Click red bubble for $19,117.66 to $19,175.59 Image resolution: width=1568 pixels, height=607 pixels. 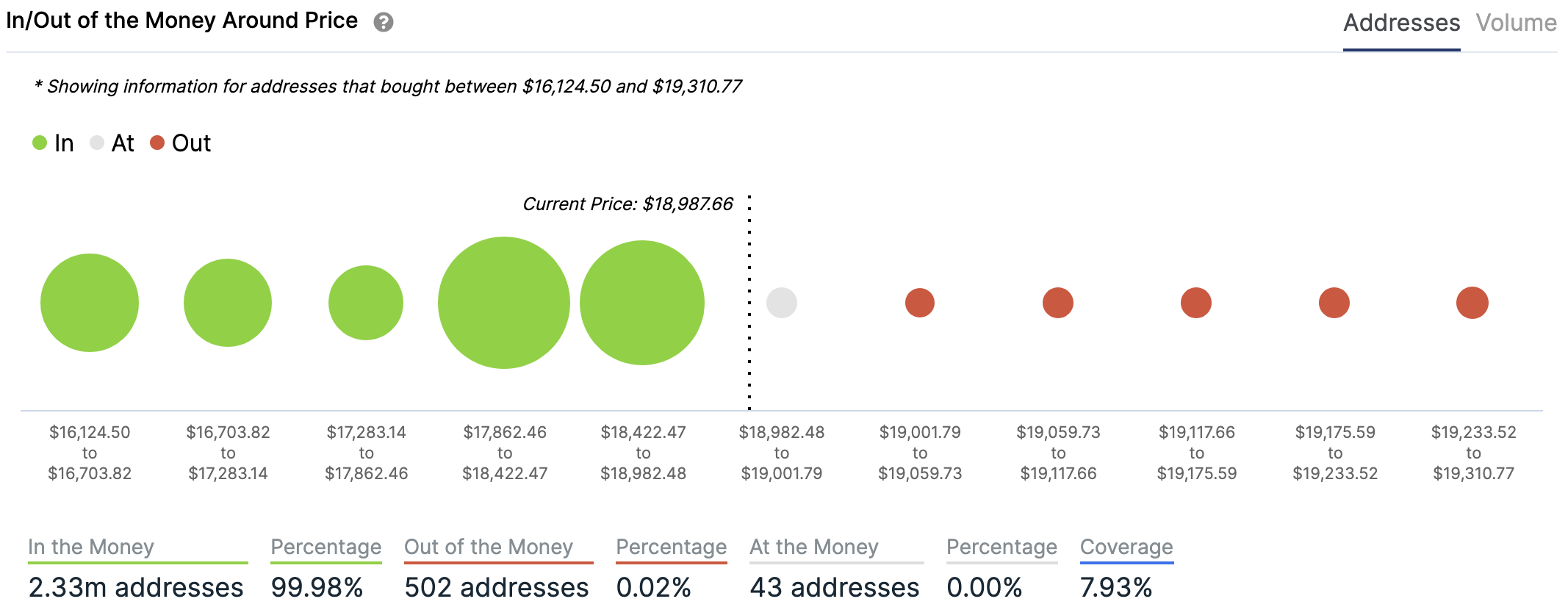pyautogui.click(x=1195, y=303)
